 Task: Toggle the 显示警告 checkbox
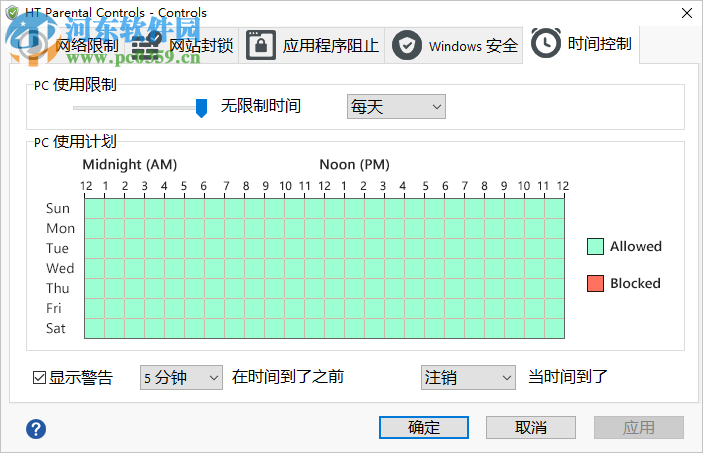coord(39,378)
